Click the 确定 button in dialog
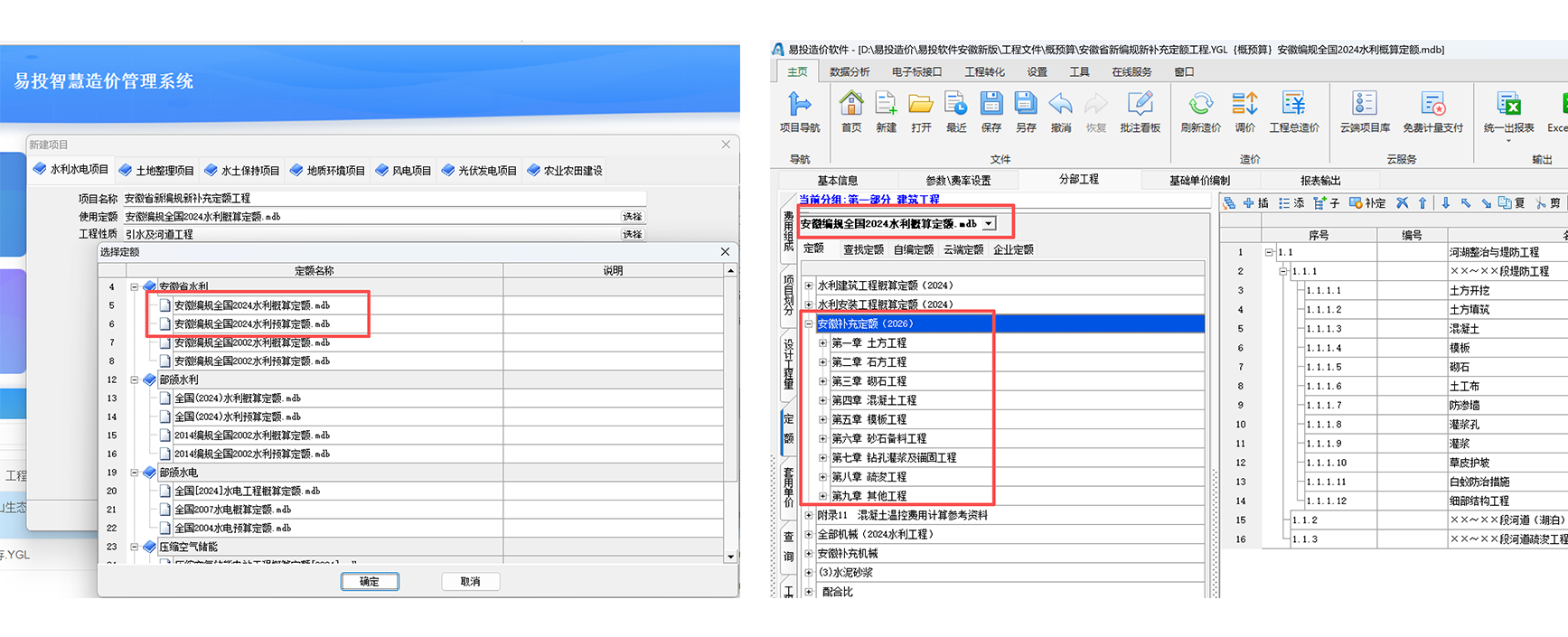The height and width of the screenshot is (637, 1568). (x=370, y=582)
